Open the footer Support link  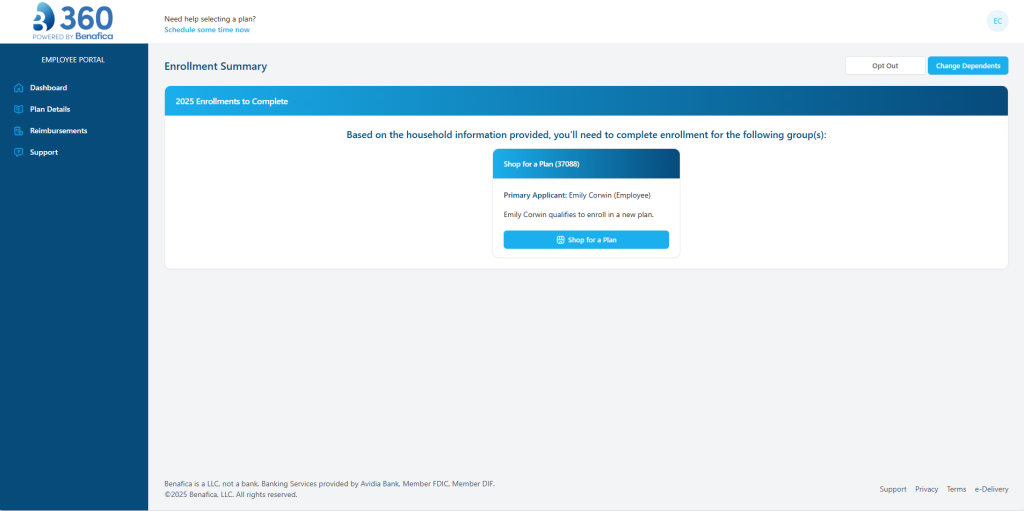pos(893,489)
